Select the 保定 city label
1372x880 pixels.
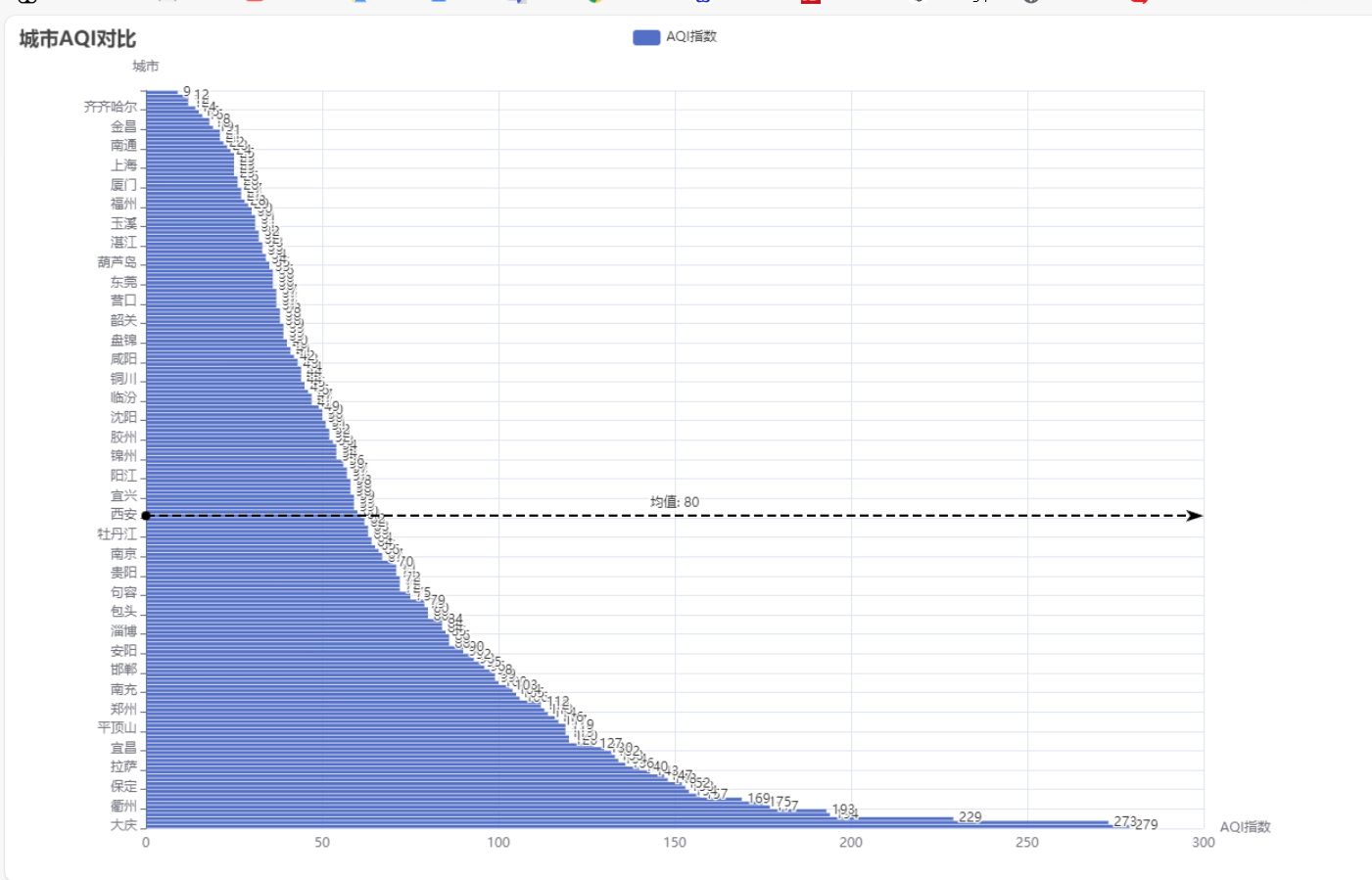tap(124, 786)
